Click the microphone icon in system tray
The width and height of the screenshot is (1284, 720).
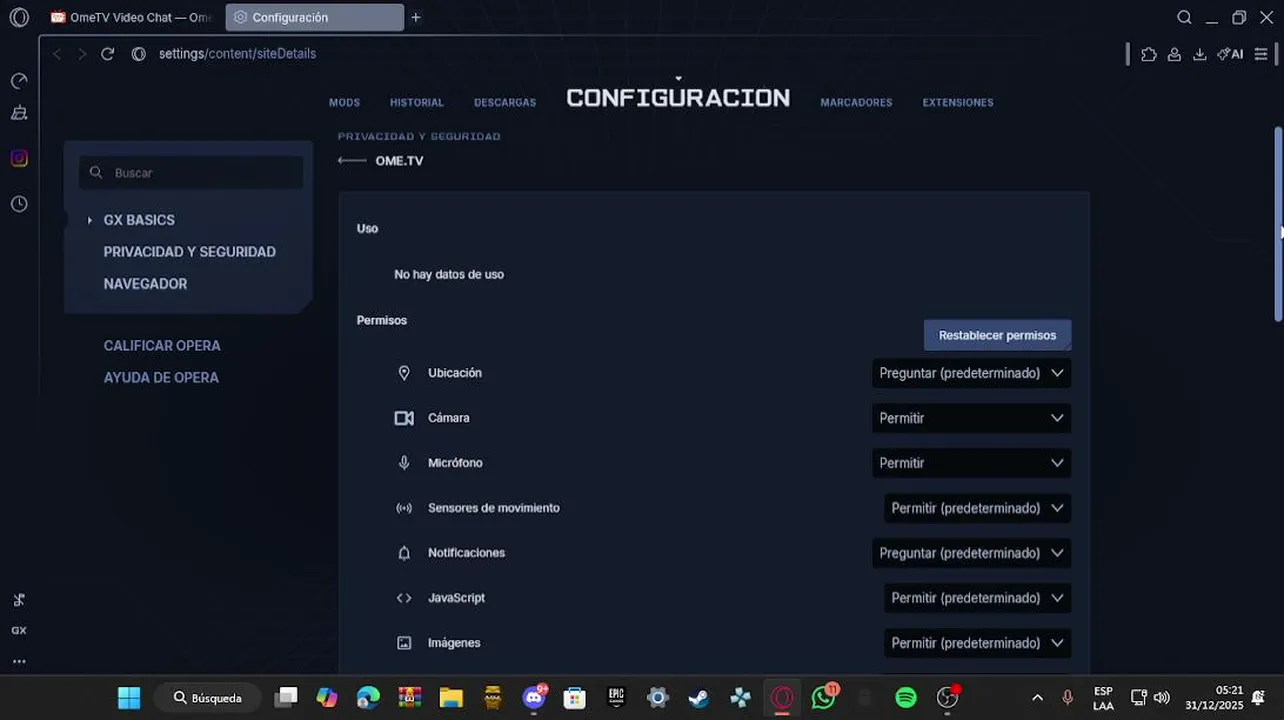click(1067, 698)
